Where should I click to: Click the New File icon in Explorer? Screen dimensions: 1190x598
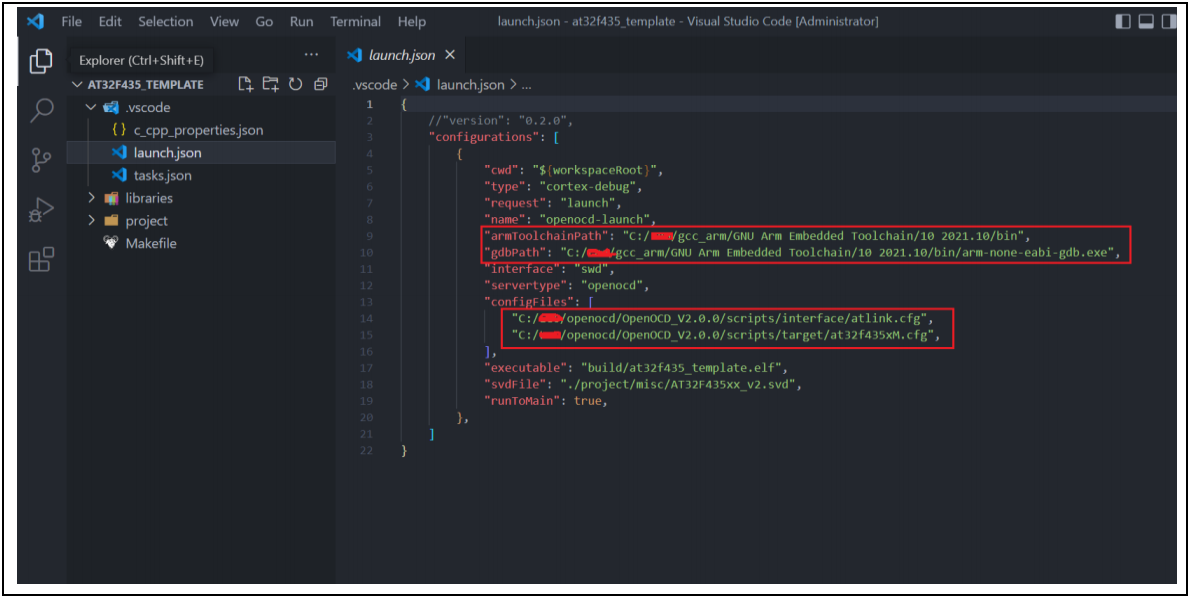245,84
